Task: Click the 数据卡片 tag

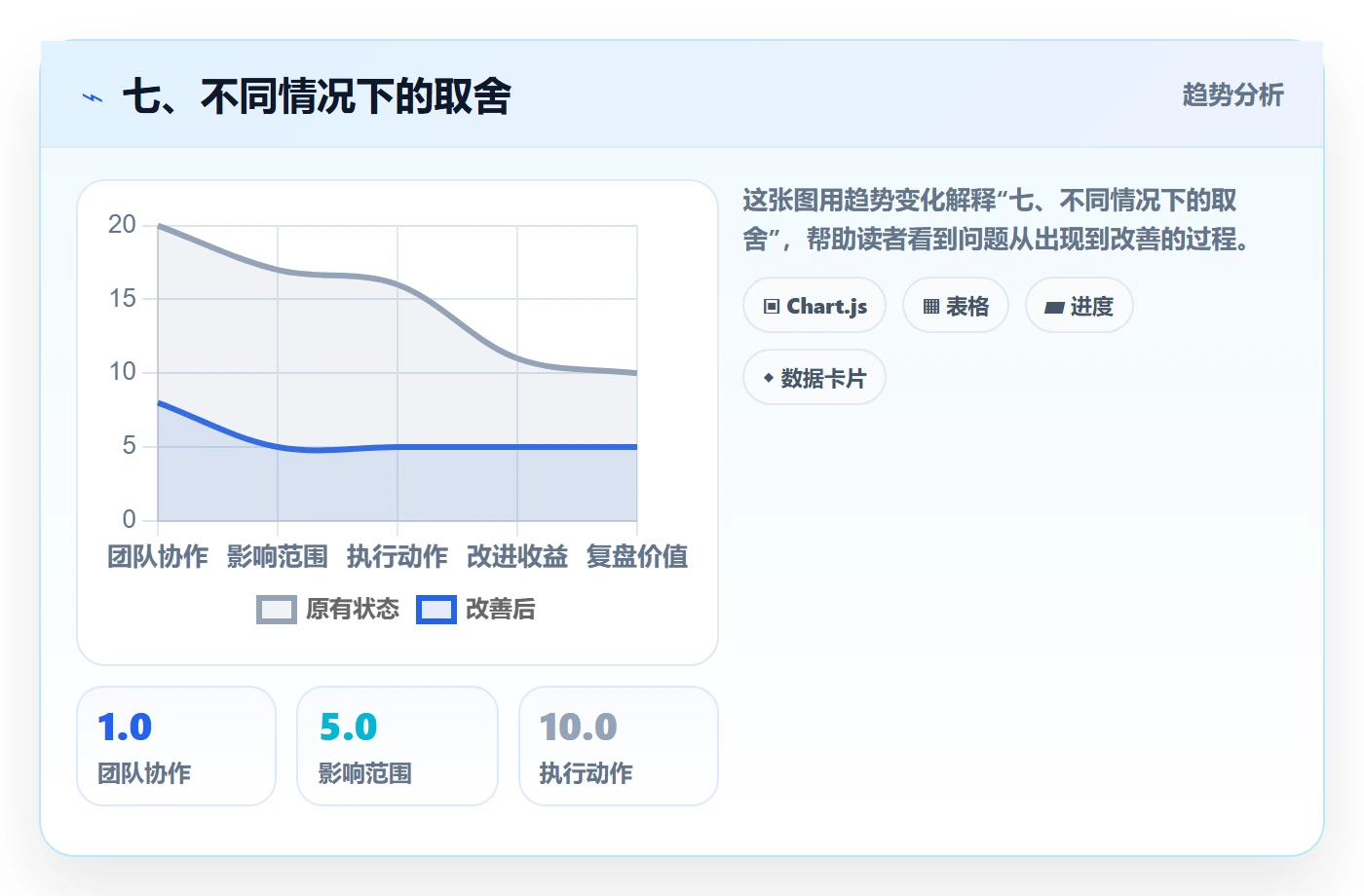Action: click(815, 378)
